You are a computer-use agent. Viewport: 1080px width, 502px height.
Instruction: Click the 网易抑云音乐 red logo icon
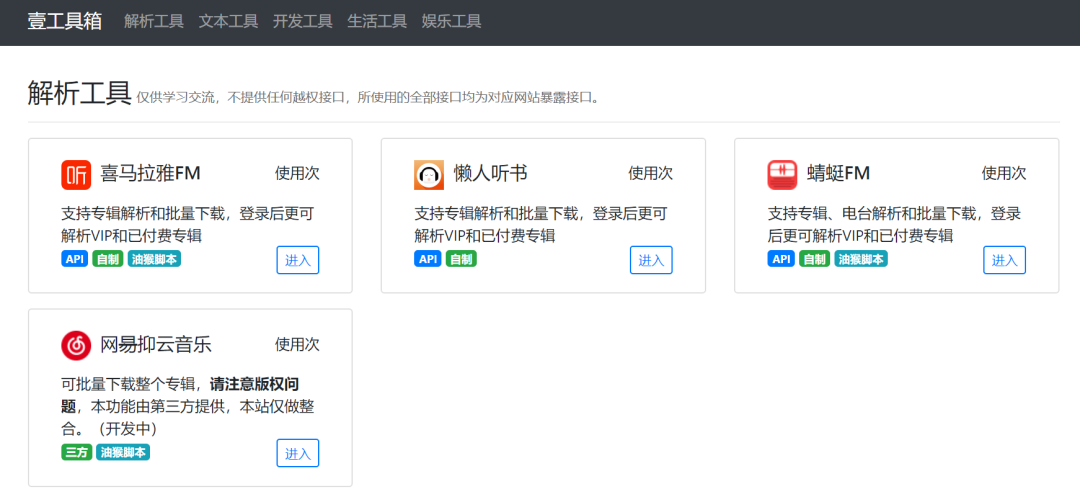(x=76, y=345)
